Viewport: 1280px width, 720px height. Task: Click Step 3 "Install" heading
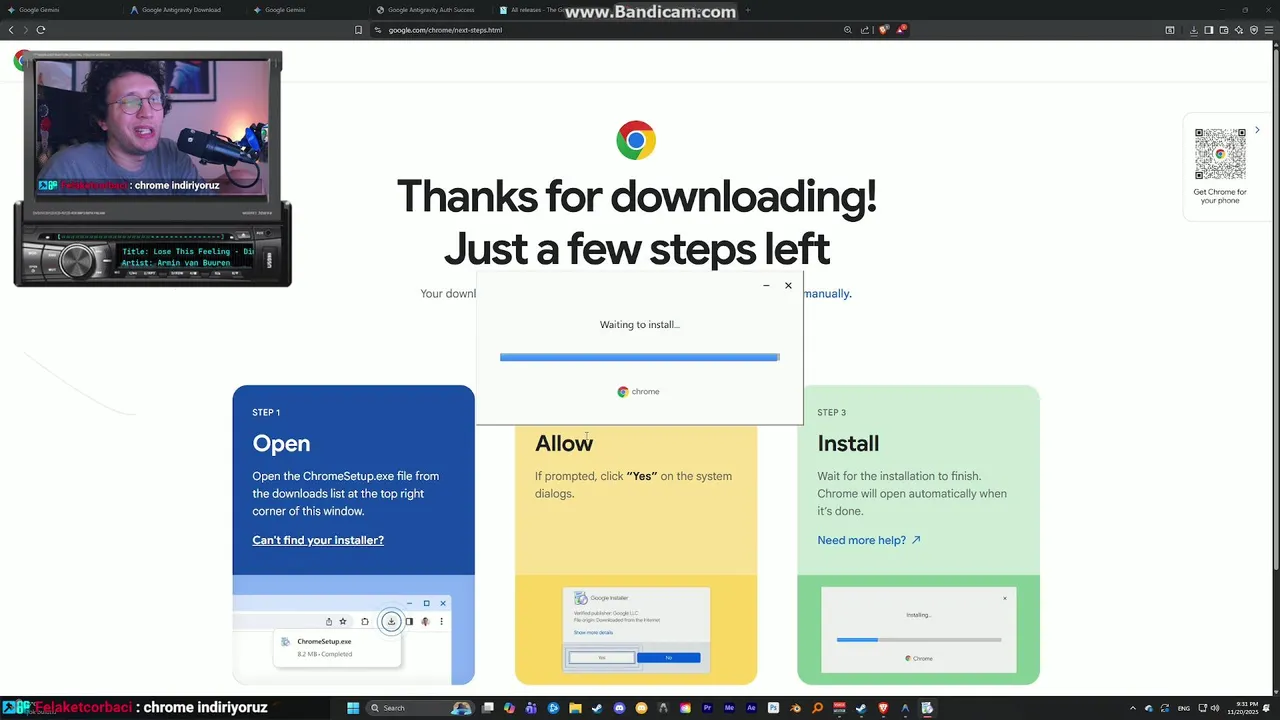click(848, 443)
